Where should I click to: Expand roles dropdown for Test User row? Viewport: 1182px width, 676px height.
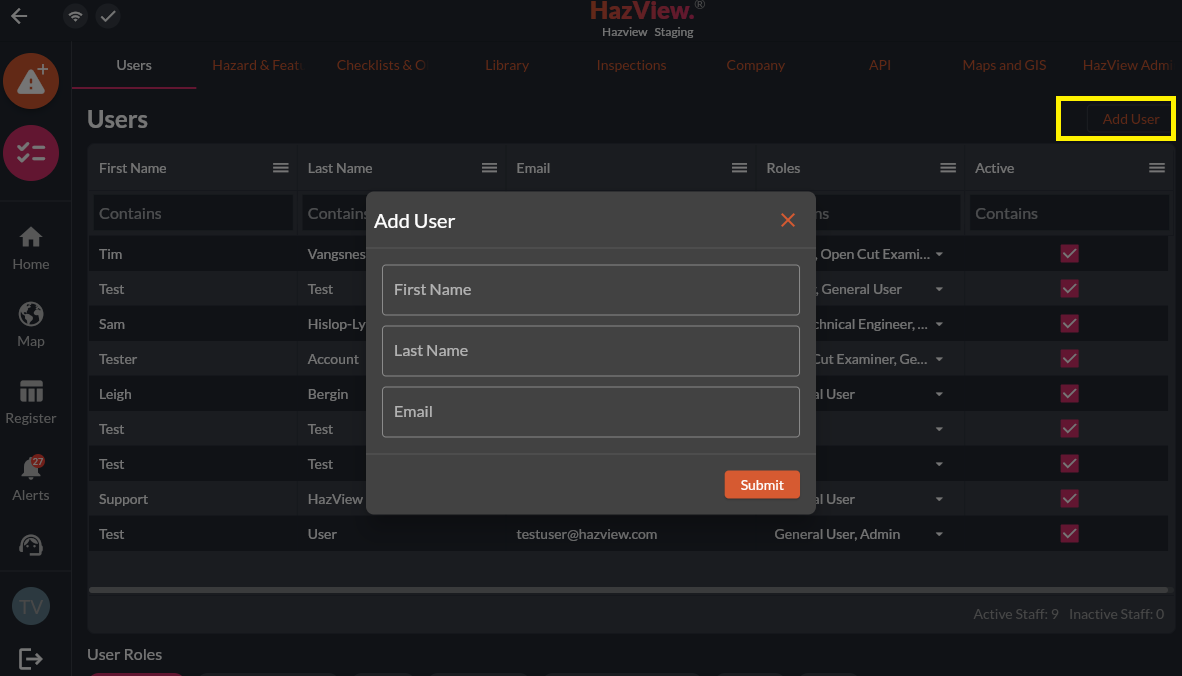tap(939, 535)
